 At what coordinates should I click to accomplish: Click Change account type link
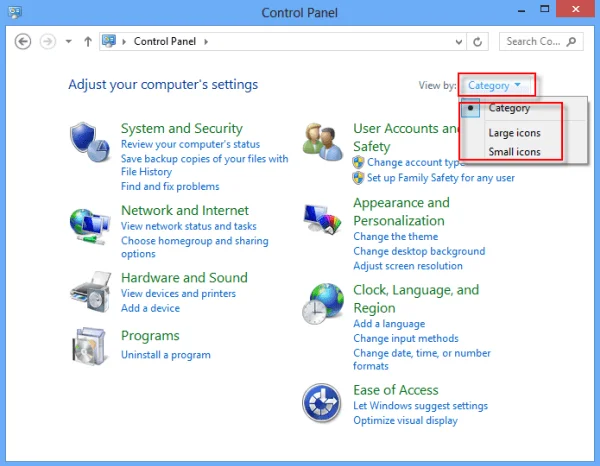[416, 163]
